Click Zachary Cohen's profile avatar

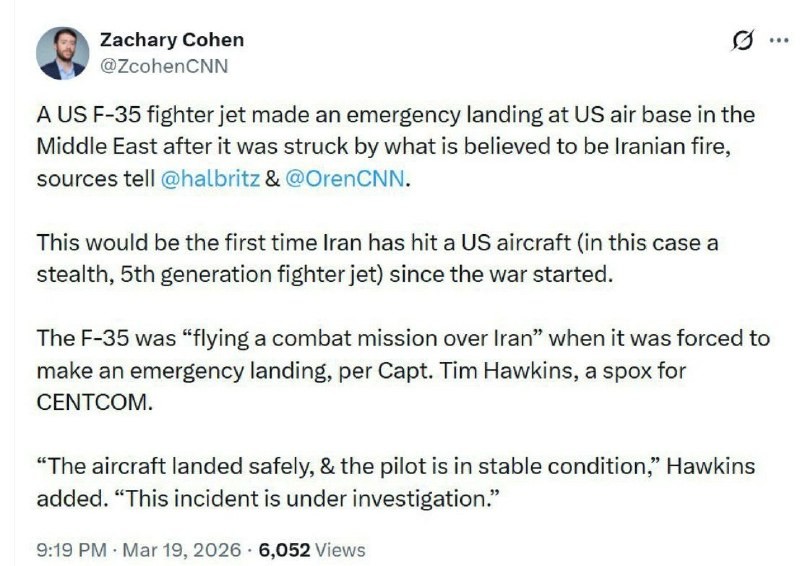pos(62,53)
